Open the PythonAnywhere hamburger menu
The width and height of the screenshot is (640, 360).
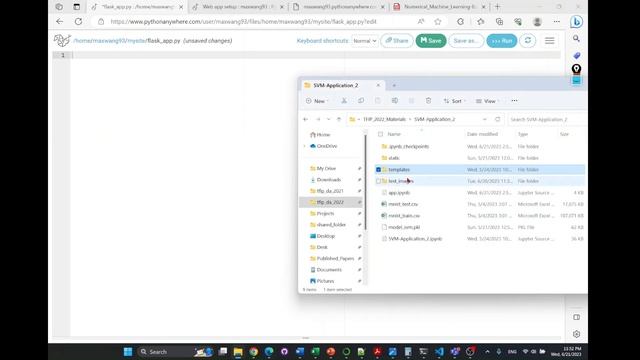[x=549, y=40]
